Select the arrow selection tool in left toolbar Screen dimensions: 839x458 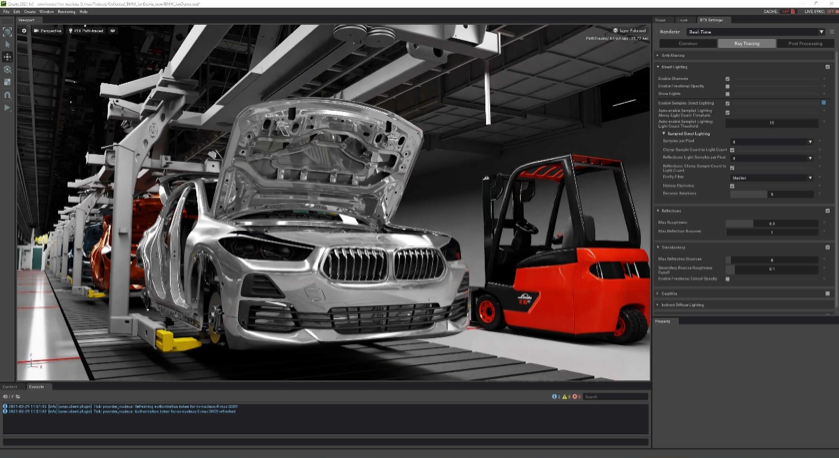tap(7, 44)
